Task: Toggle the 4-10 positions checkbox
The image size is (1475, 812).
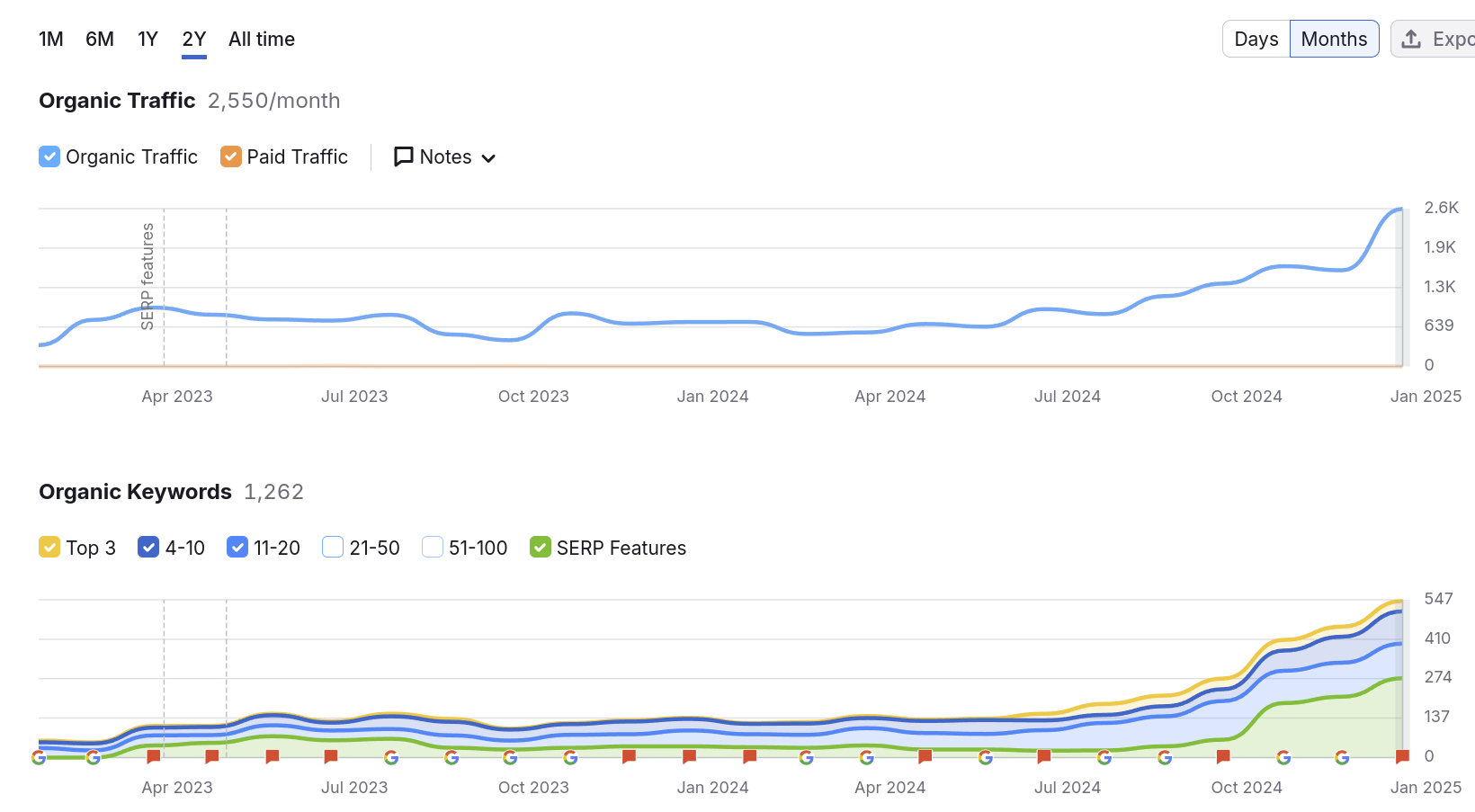Action: [x=148, y=547]
